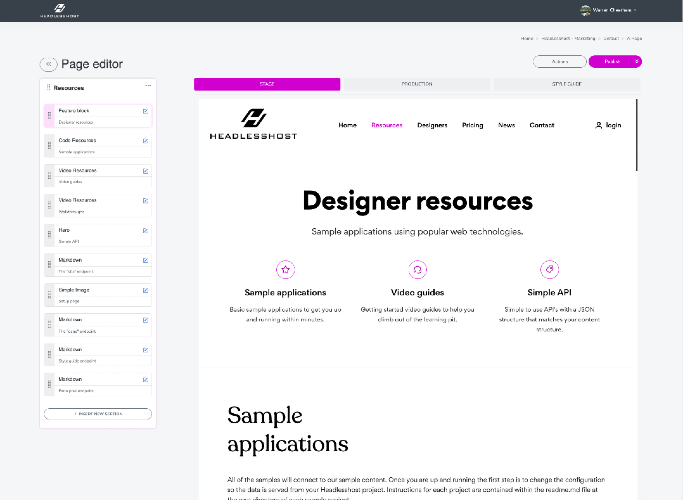Edit the Markdown section below Hero
683x500 pixels.
tap(145, 260)
